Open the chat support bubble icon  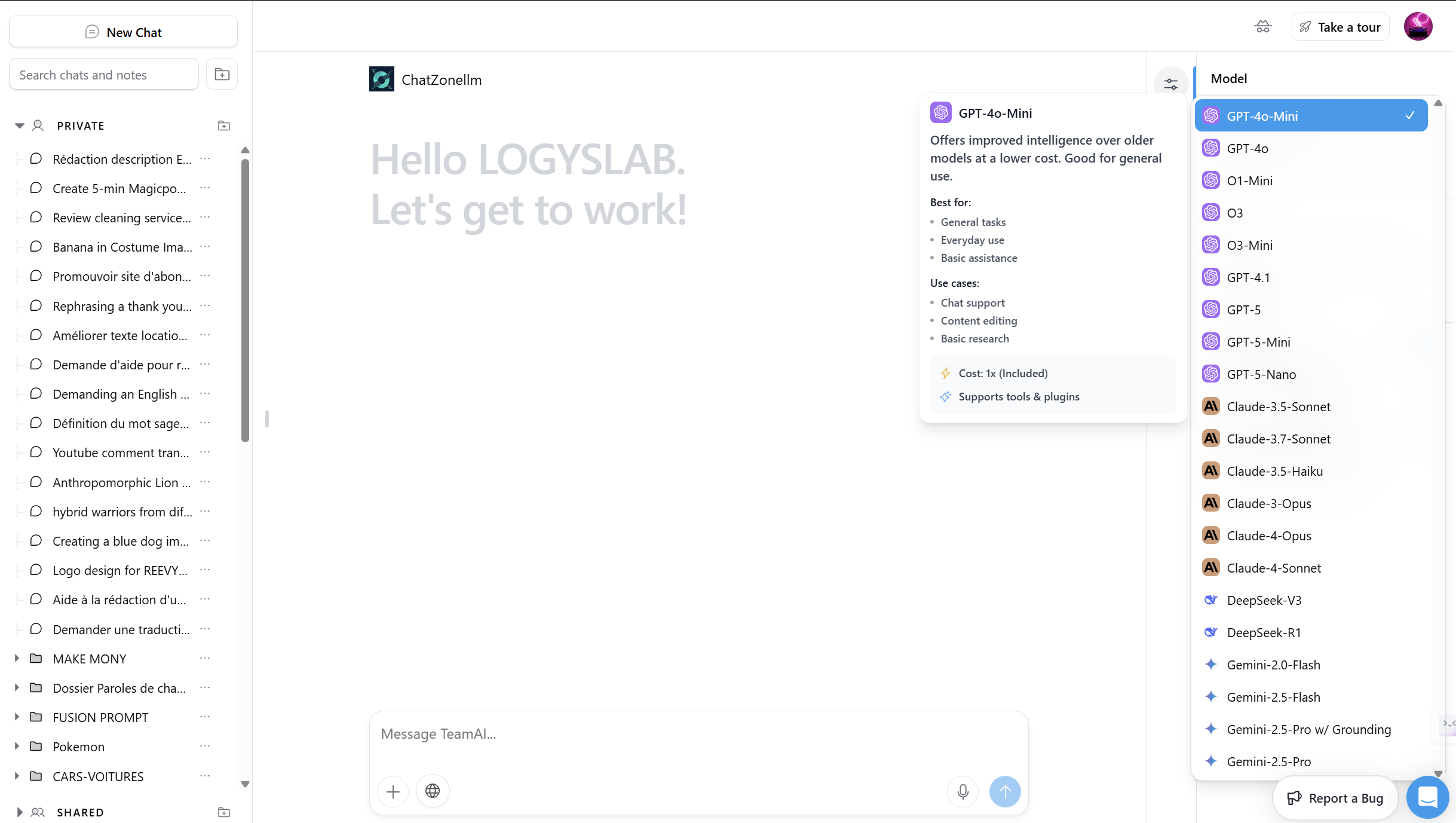coord(1427,797)
